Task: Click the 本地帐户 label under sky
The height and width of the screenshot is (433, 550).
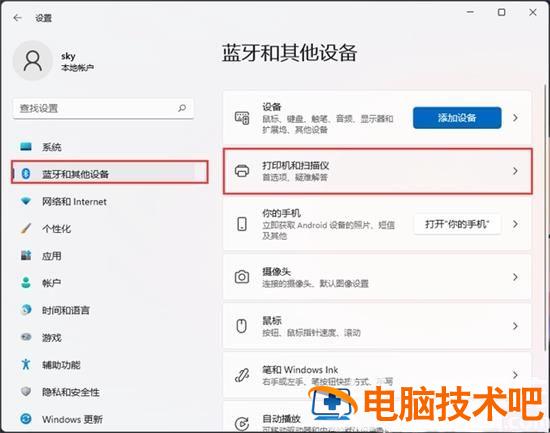Action: (78, 68)
